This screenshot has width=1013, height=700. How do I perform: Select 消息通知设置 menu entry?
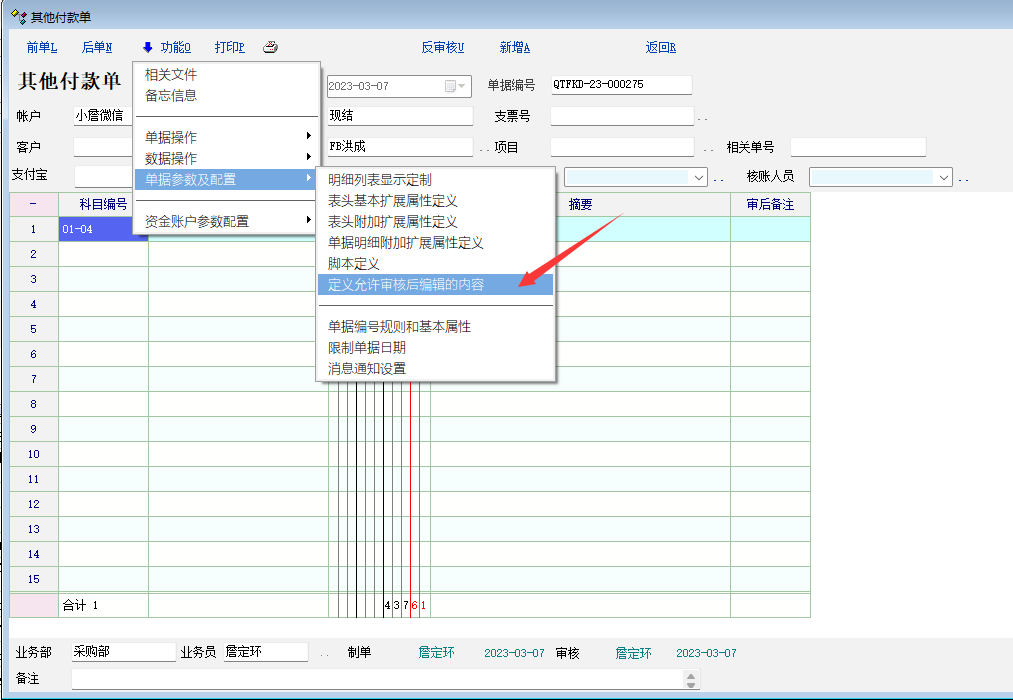pyautogui.click(x=367, y=369)
